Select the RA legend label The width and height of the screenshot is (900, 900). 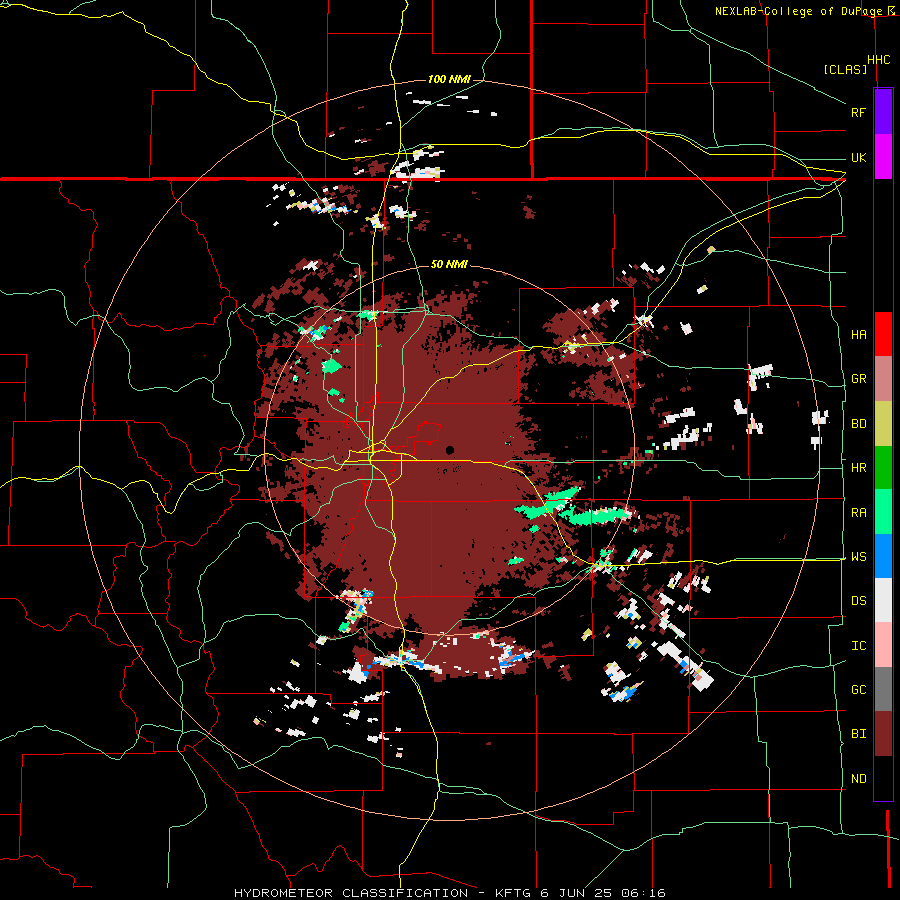[x=858, y=513]
